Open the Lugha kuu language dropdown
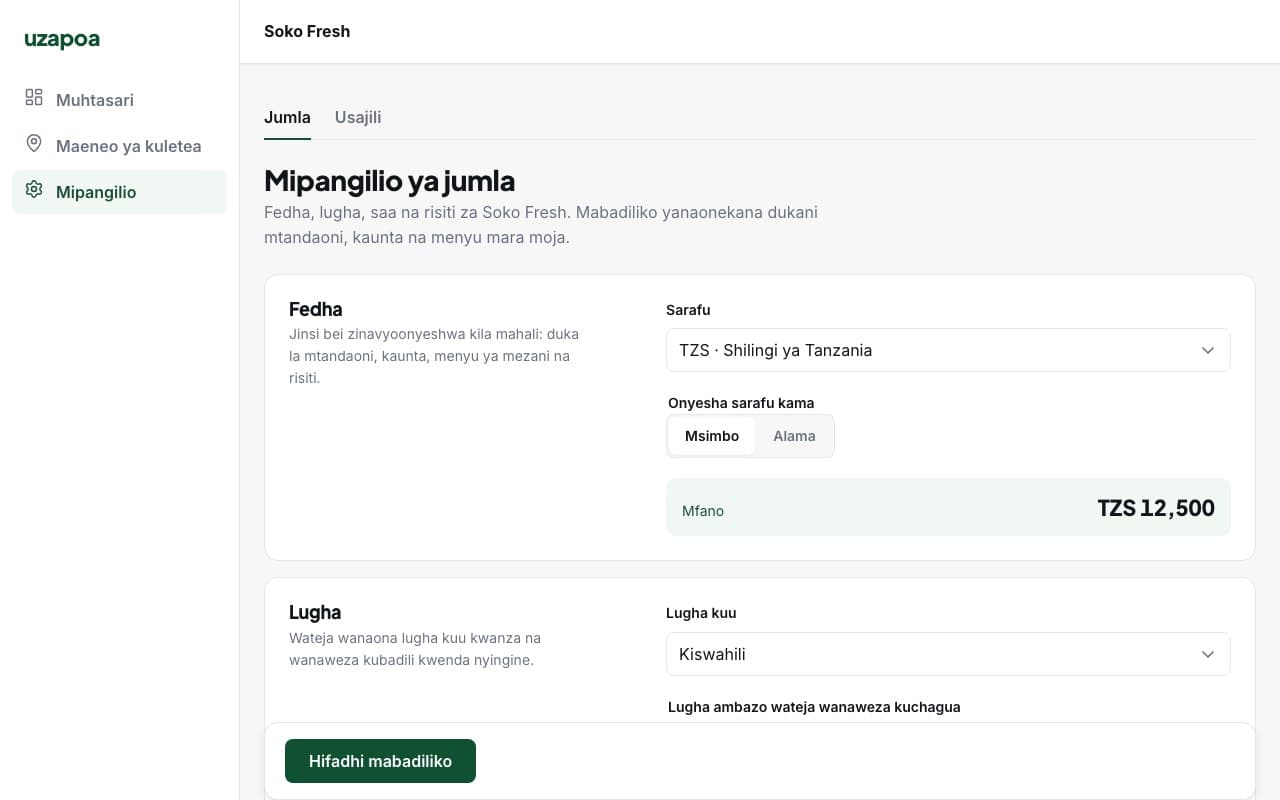1280x800 pixels. click(x=948, y=654)
